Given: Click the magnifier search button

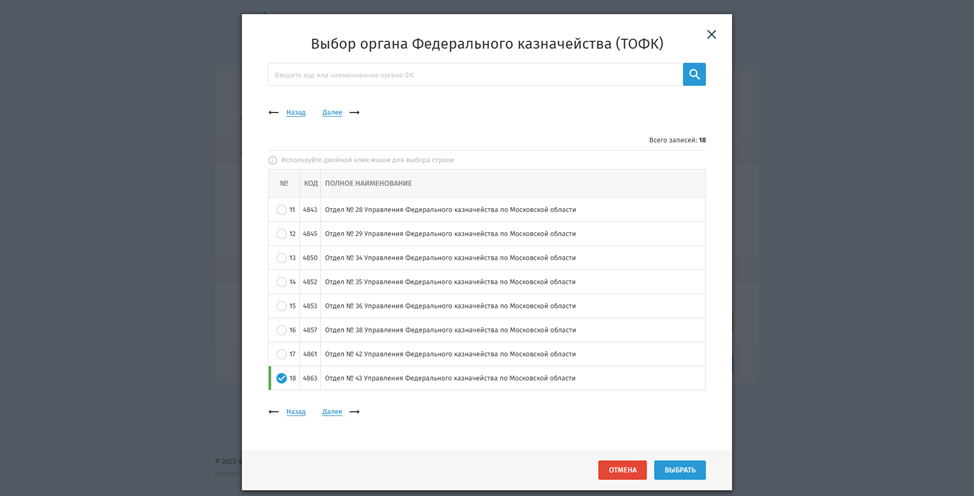Looking at the screenshot, I should tap(694, 74).
